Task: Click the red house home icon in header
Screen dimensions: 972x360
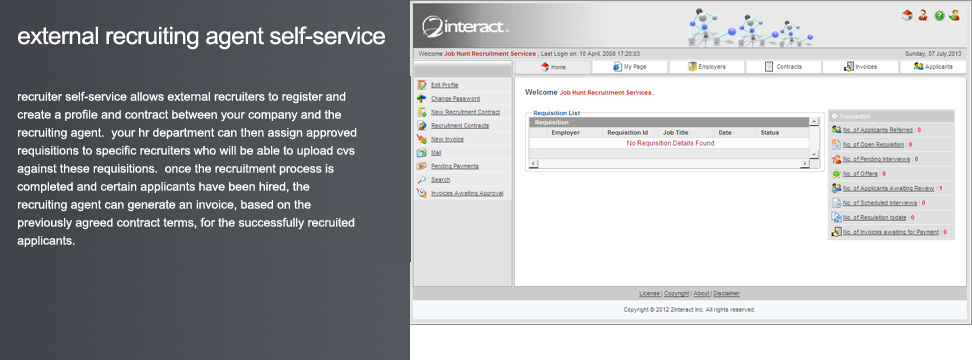Action: 907,16
